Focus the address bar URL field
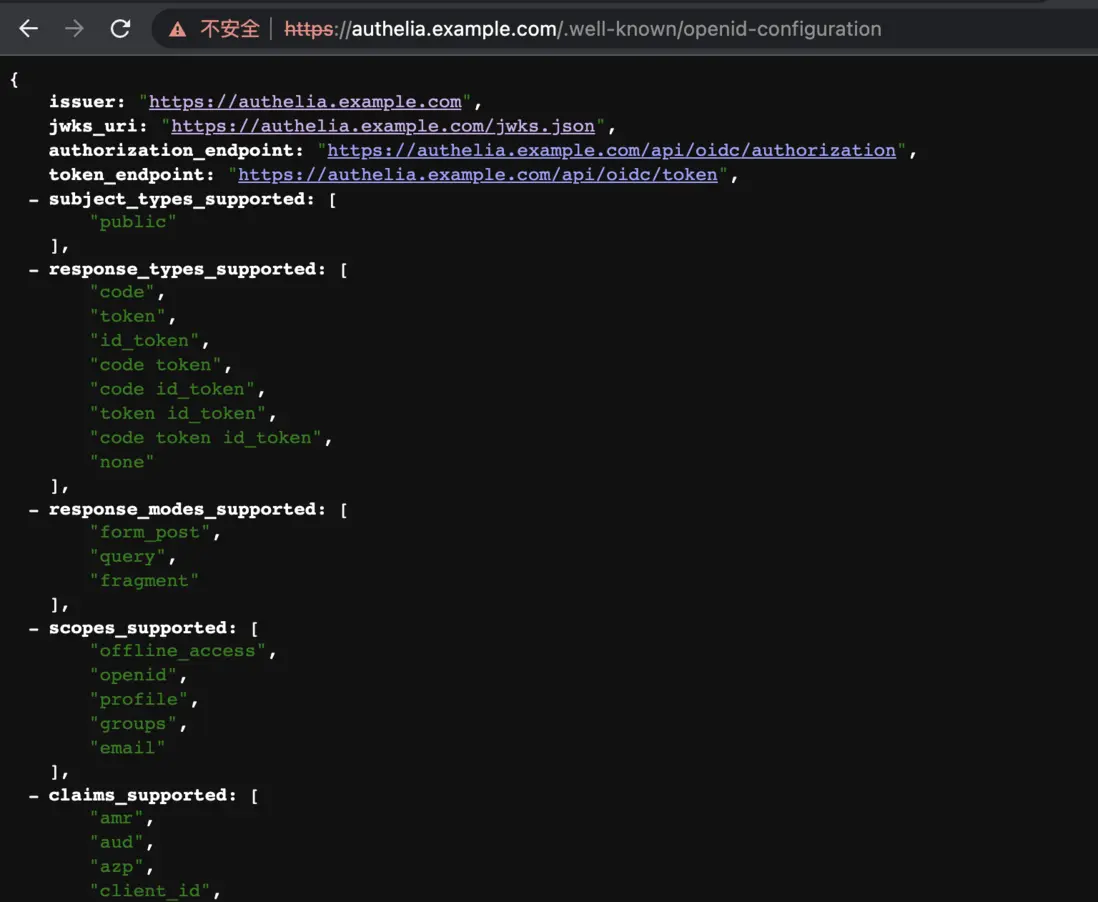 600,29
